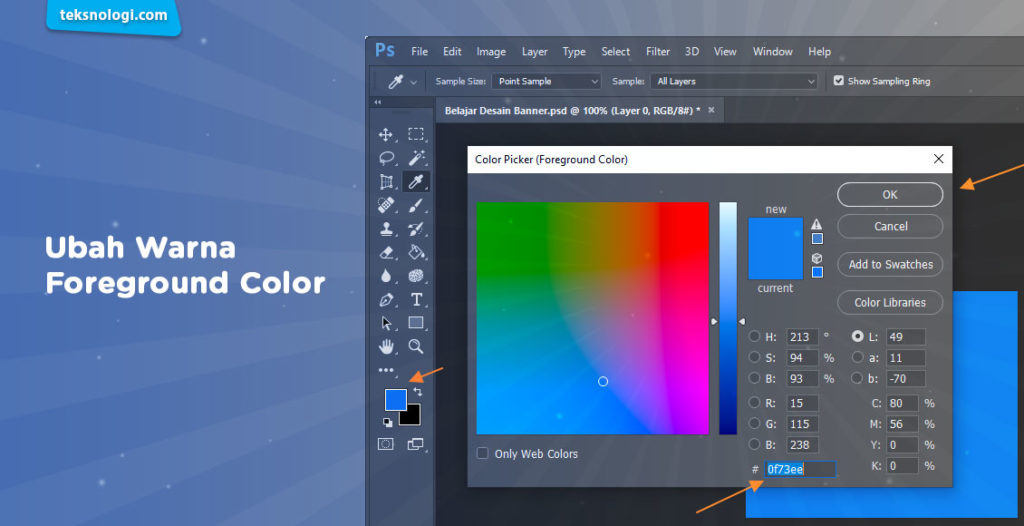Viewport: 1024px width, 526px height.
Task: Open the Filter menu
Action: [658, 52]
